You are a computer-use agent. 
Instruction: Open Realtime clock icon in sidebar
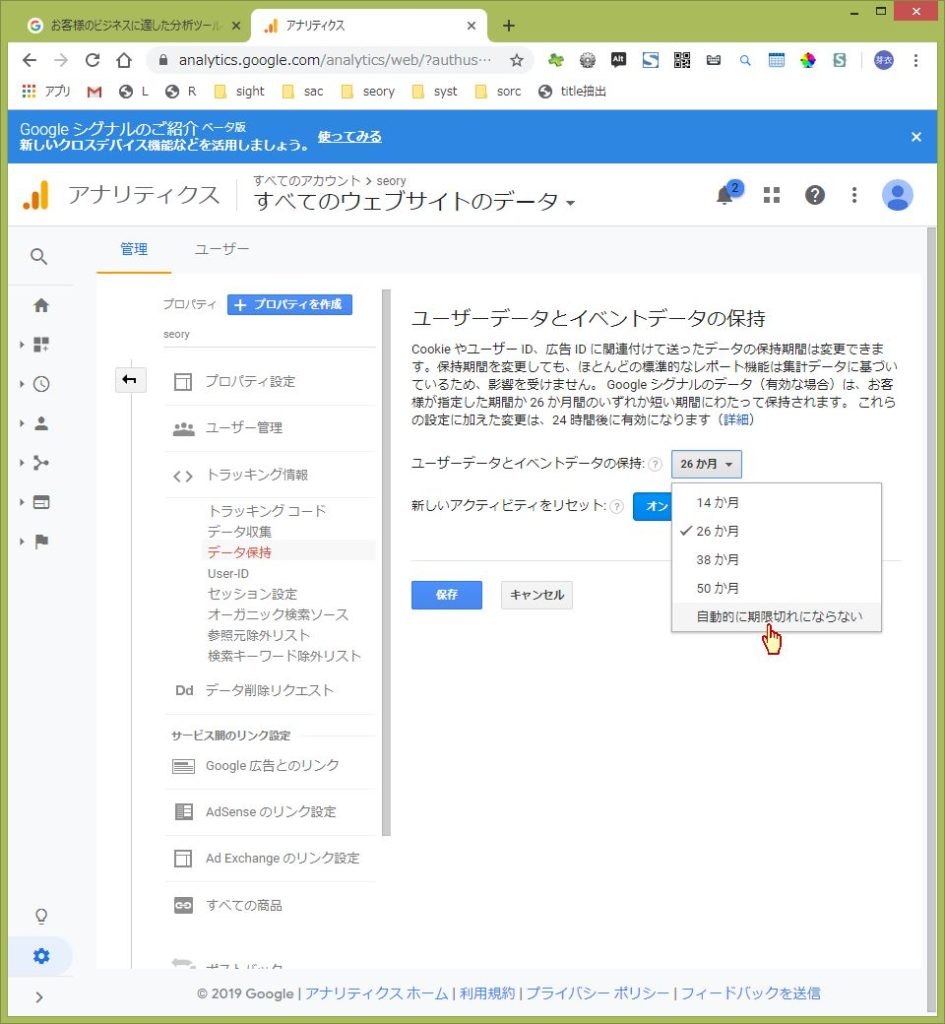41,384
